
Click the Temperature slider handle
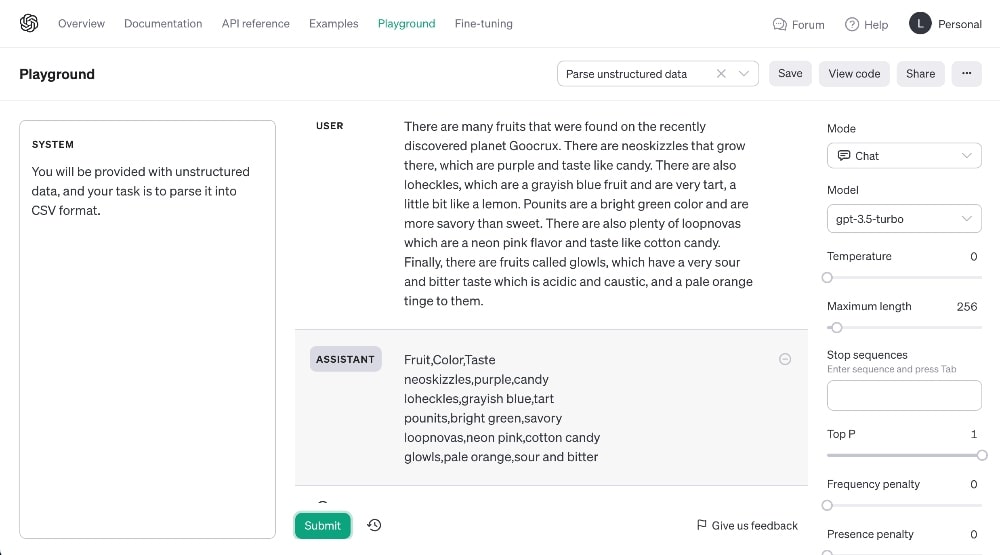(827, 278)
